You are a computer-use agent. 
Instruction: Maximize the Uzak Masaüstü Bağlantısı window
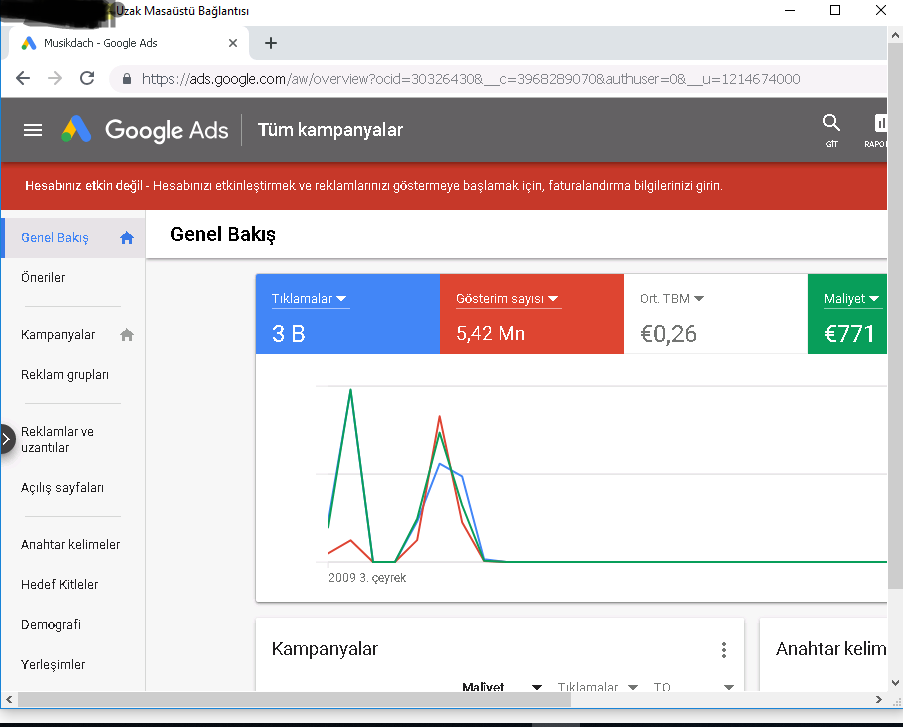[835, 10]
